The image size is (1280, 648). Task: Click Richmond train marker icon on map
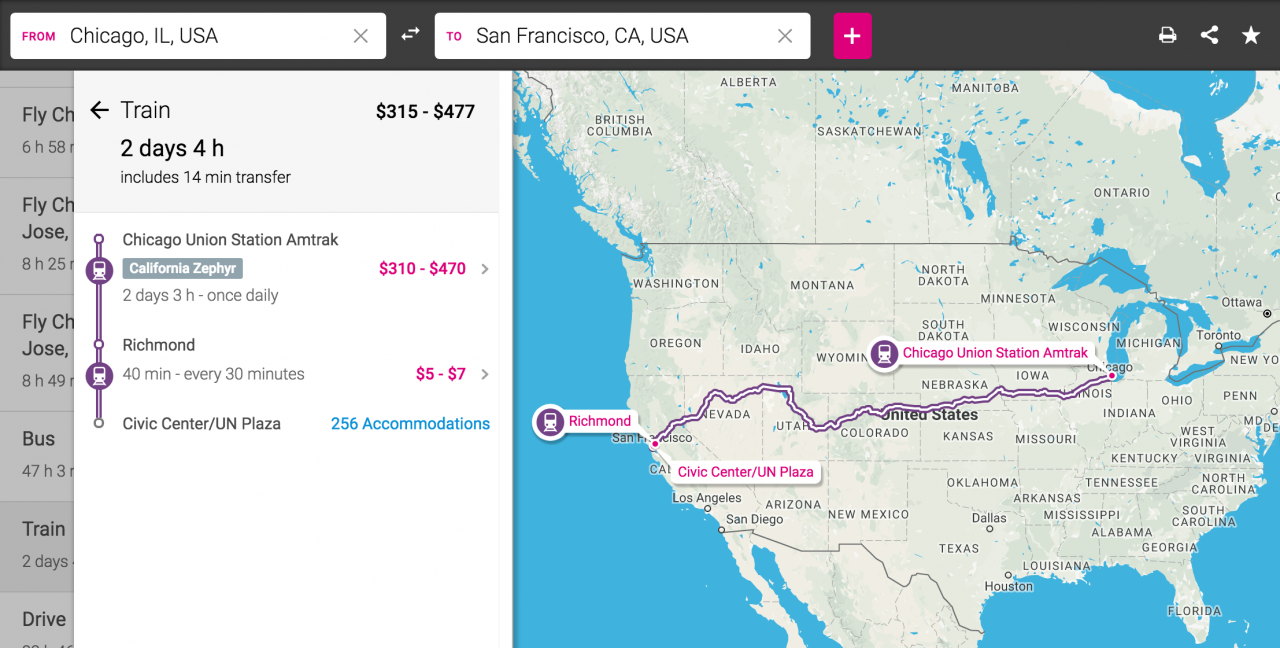[550, 421]
